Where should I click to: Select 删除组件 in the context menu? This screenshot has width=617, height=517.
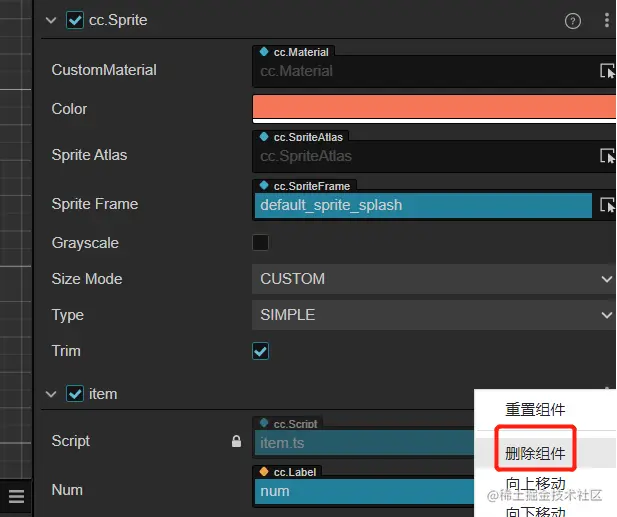(535, 453)
